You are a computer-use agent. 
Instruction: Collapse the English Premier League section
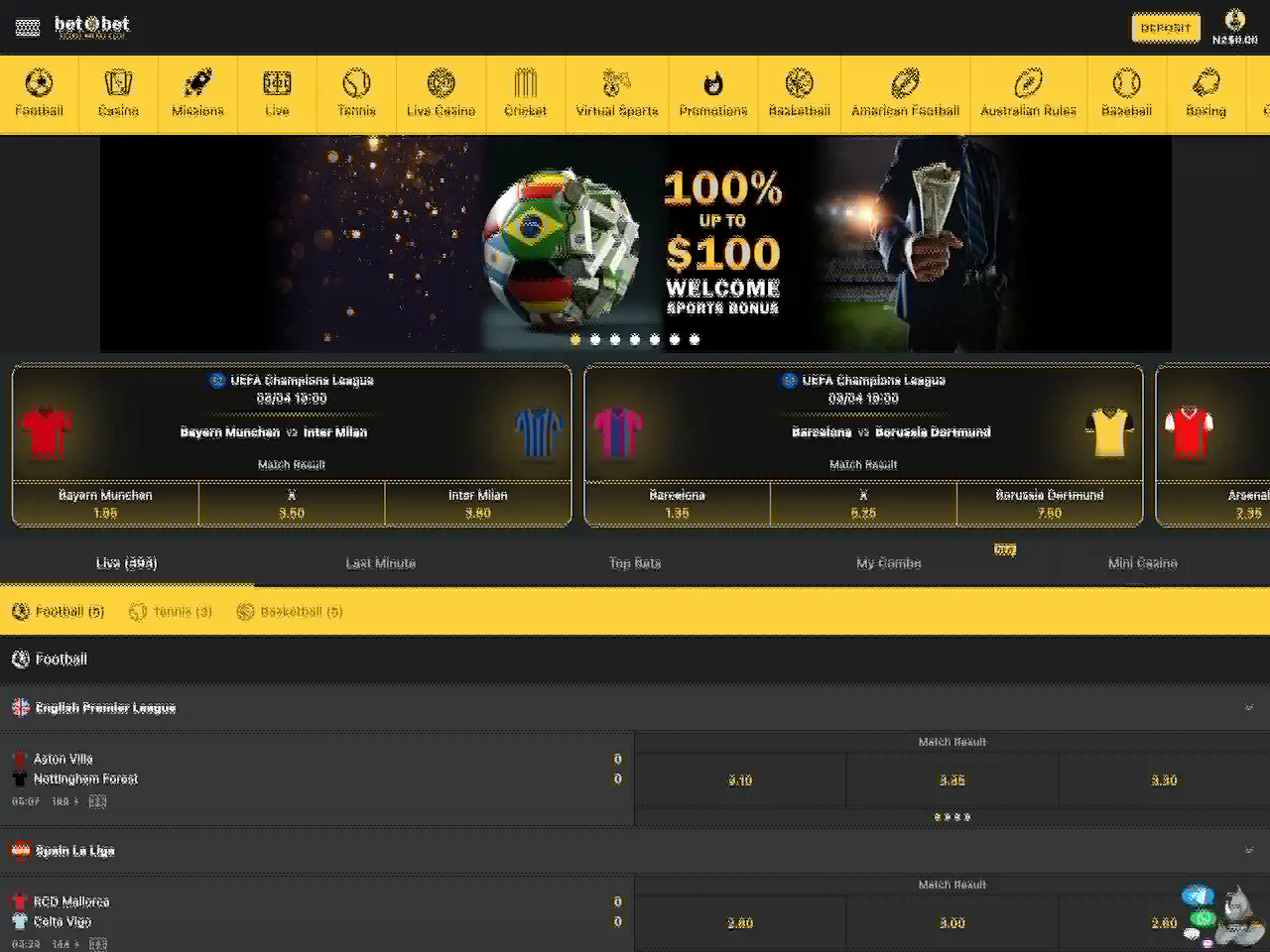1248,708
